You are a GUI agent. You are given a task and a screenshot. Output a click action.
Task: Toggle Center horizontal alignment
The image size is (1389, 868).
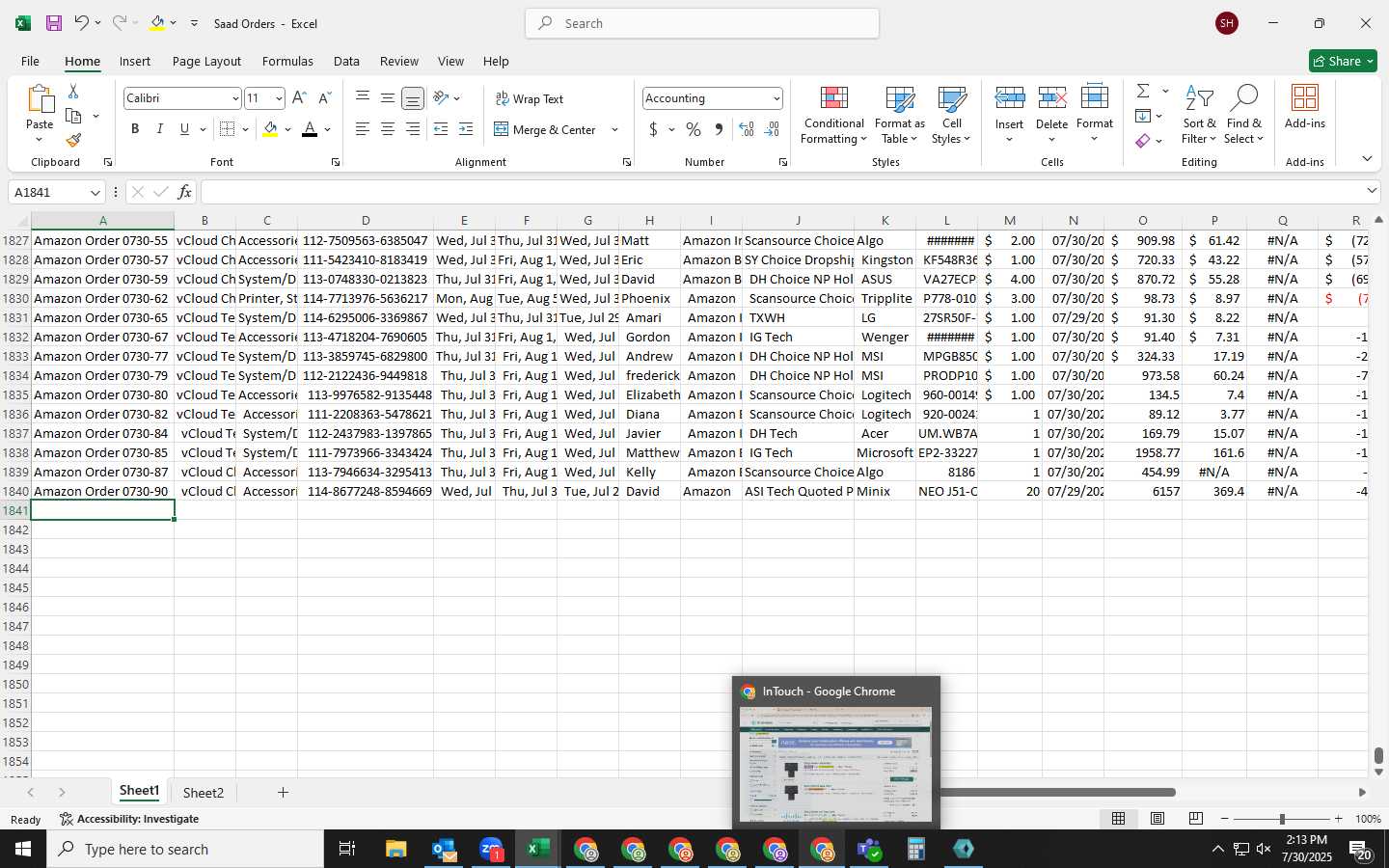388,129
